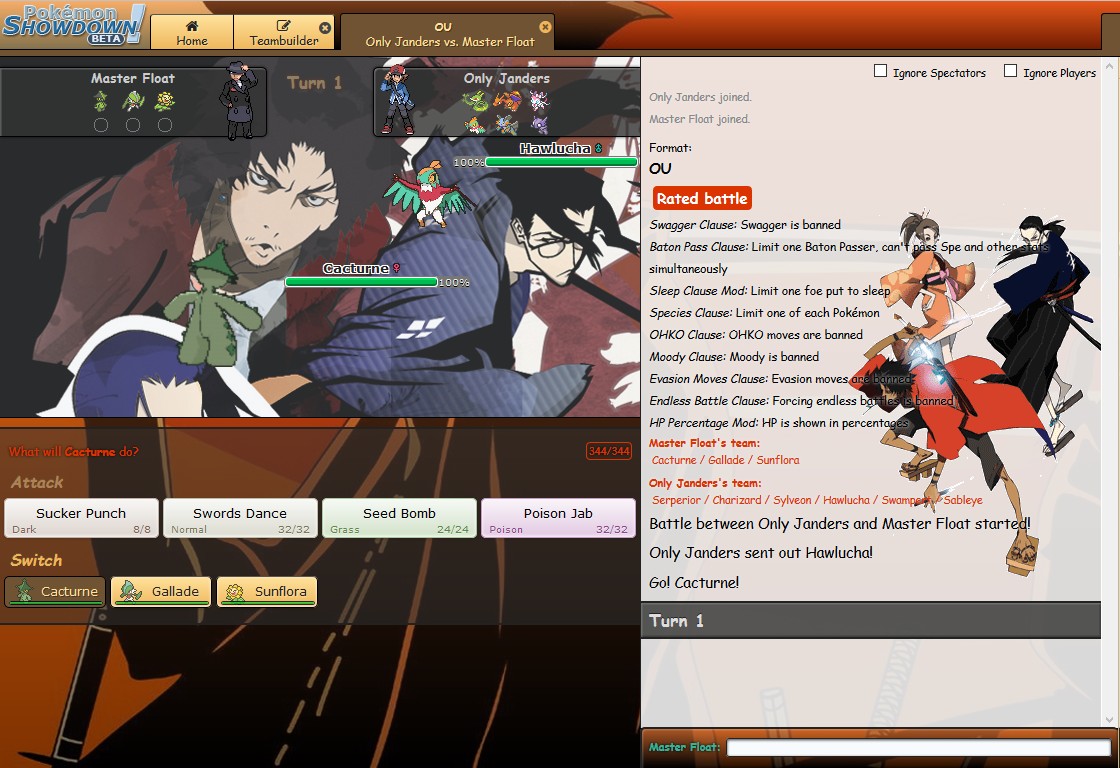Image resolution: width=1120 pixels, height=768 pixels.
Task: Click Sylveon icon in Only Janders' team
Action: point(539,101)
